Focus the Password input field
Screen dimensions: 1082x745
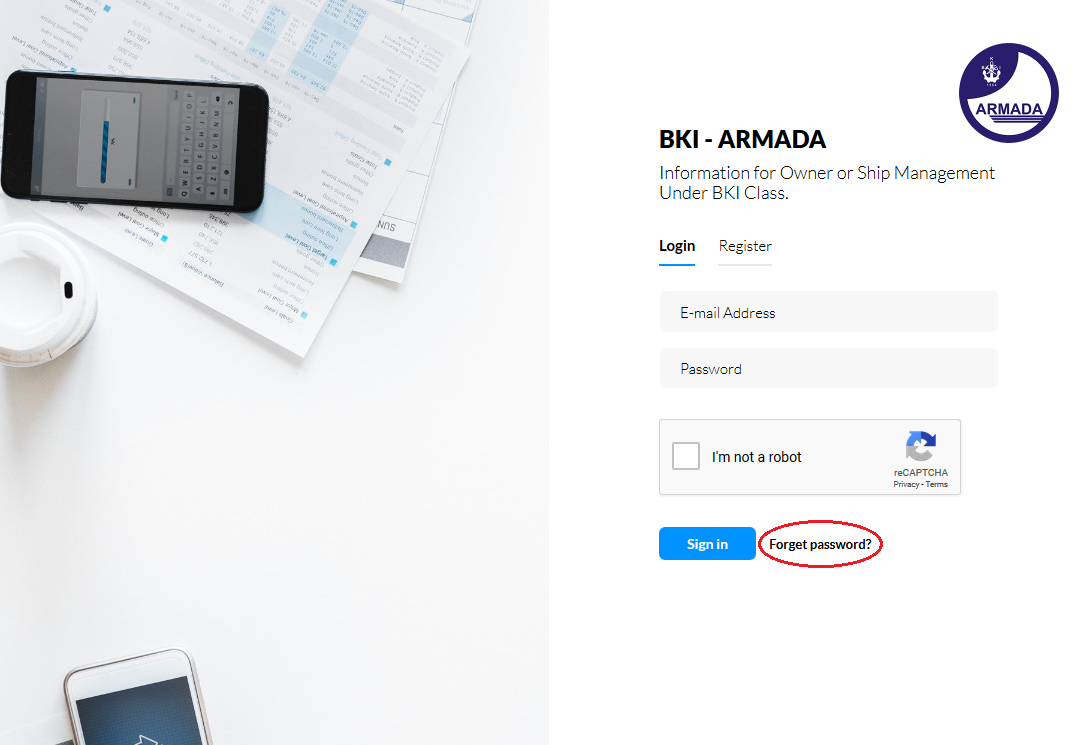tap(829, 368)
